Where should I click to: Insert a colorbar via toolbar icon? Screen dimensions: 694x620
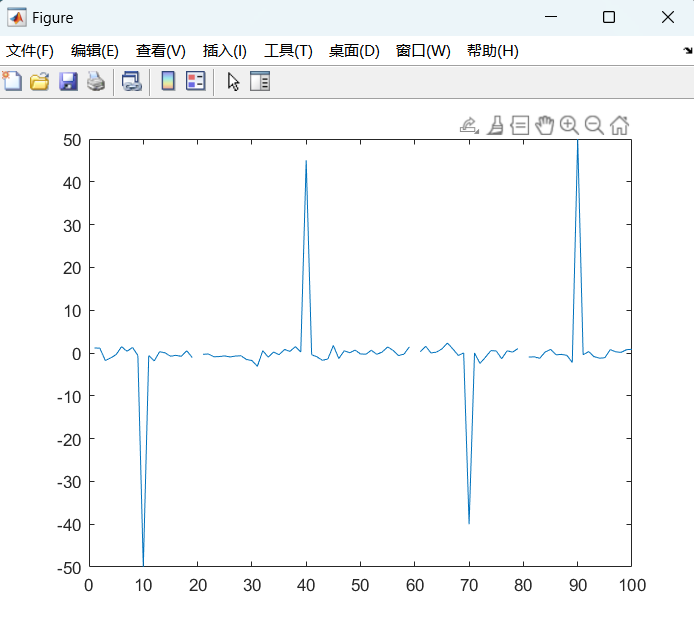pos(168,81)
